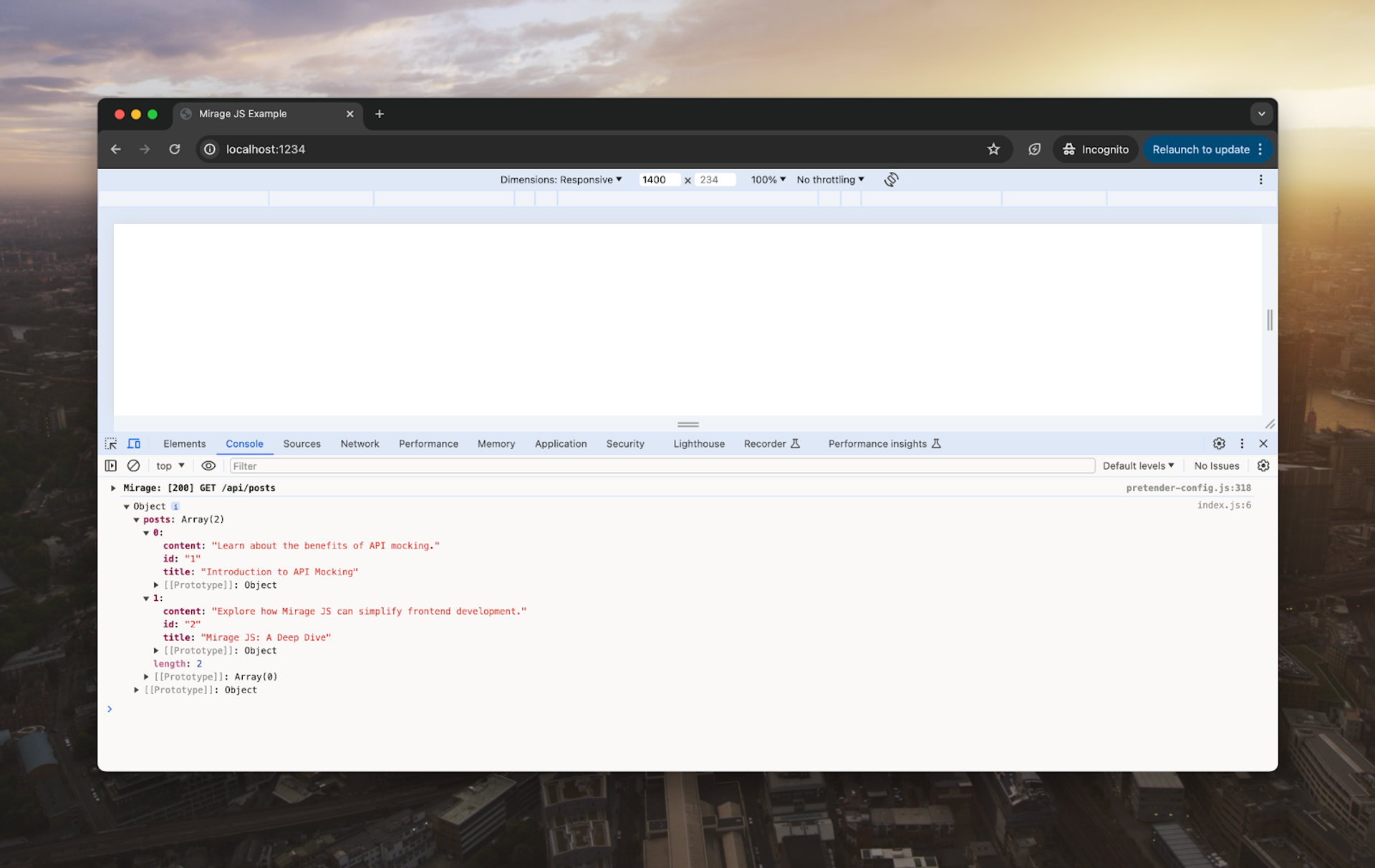Switch to the Application tab
The width and height of the screenshot is (1375, 868).
pos(561,444)
